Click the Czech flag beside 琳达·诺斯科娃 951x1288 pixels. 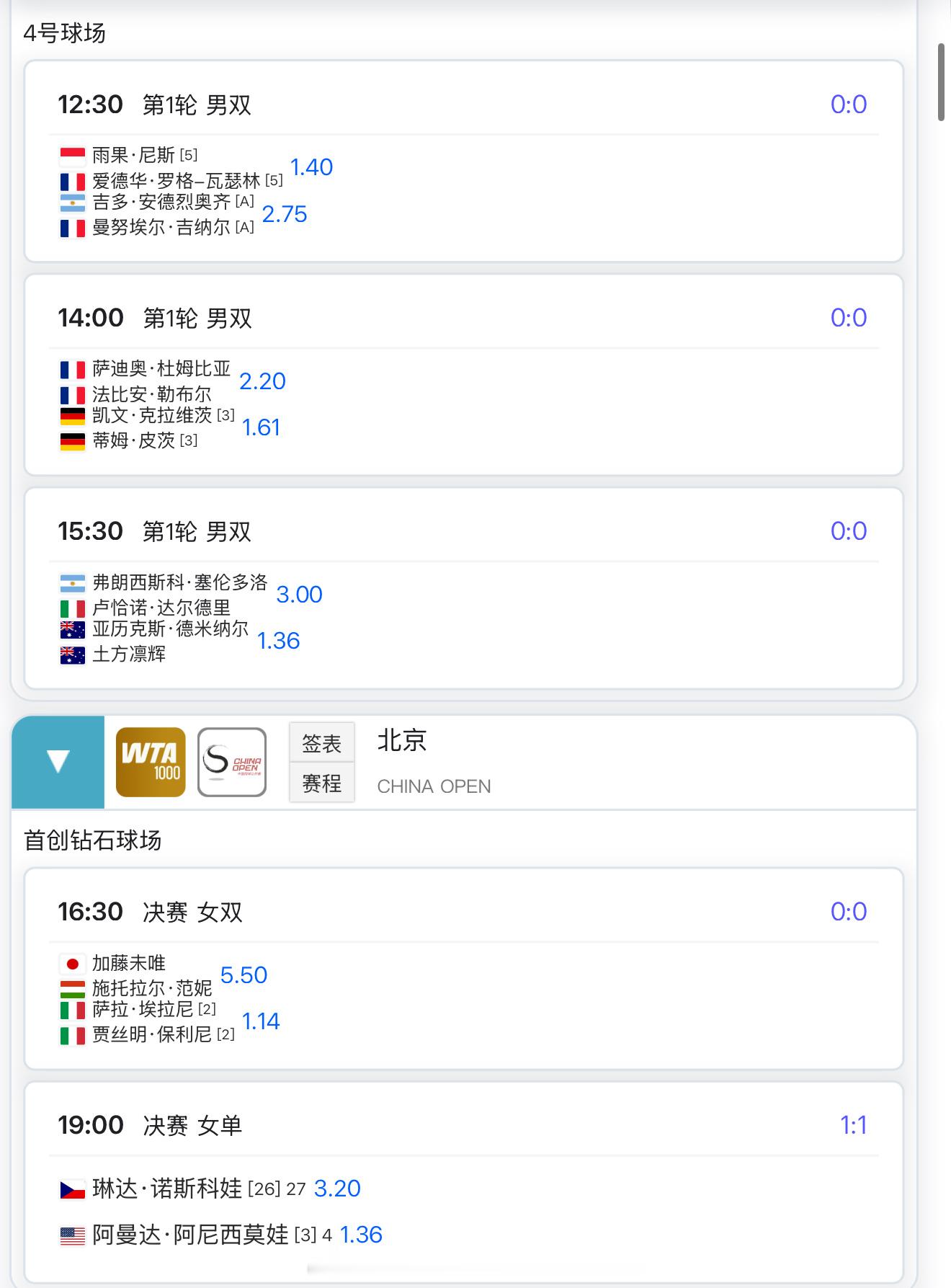(72, 1189)
